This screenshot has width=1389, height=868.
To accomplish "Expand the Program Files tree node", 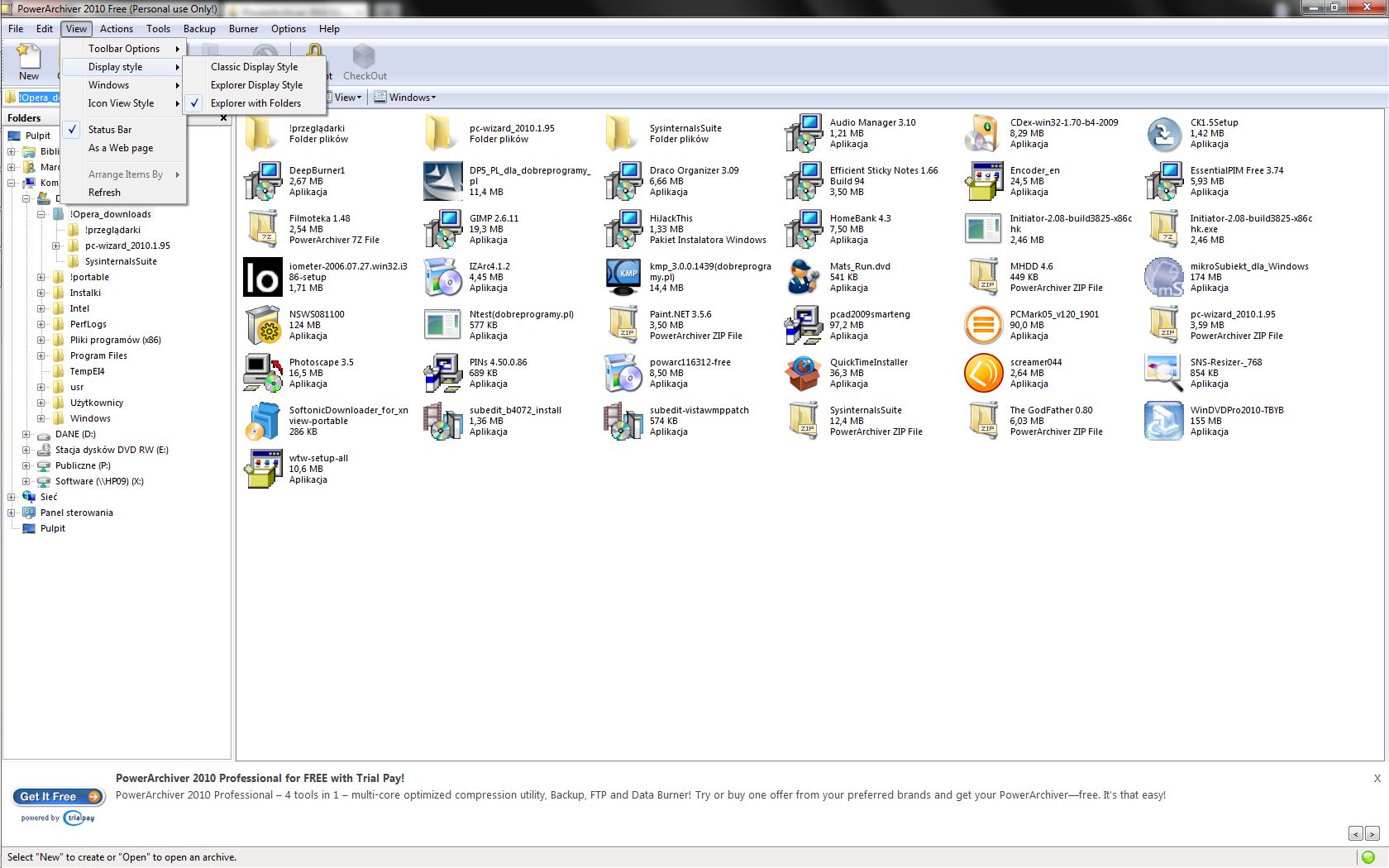I will [x=41, y=355].
